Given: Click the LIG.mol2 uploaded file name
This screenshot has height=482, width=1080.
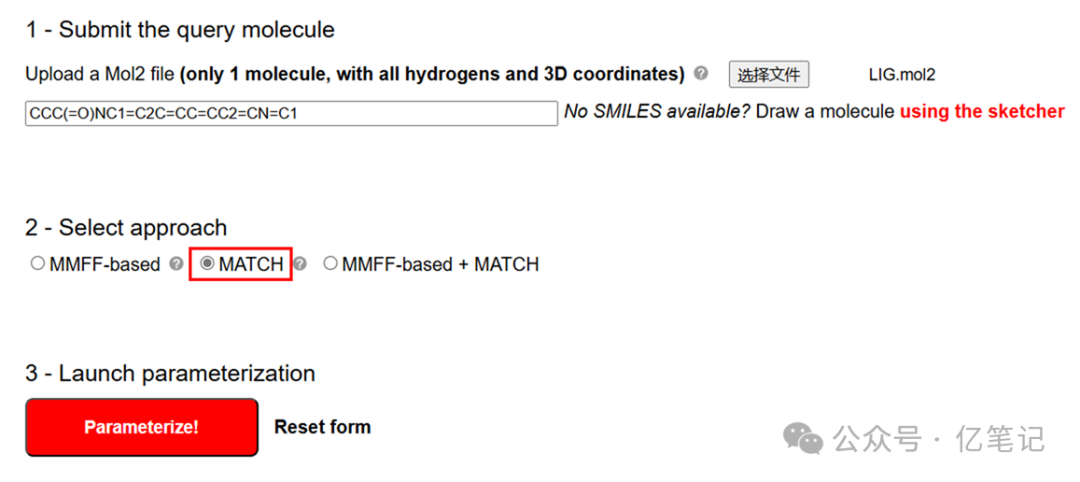Looking at the screenshot, I should click(x=902, y=75).
